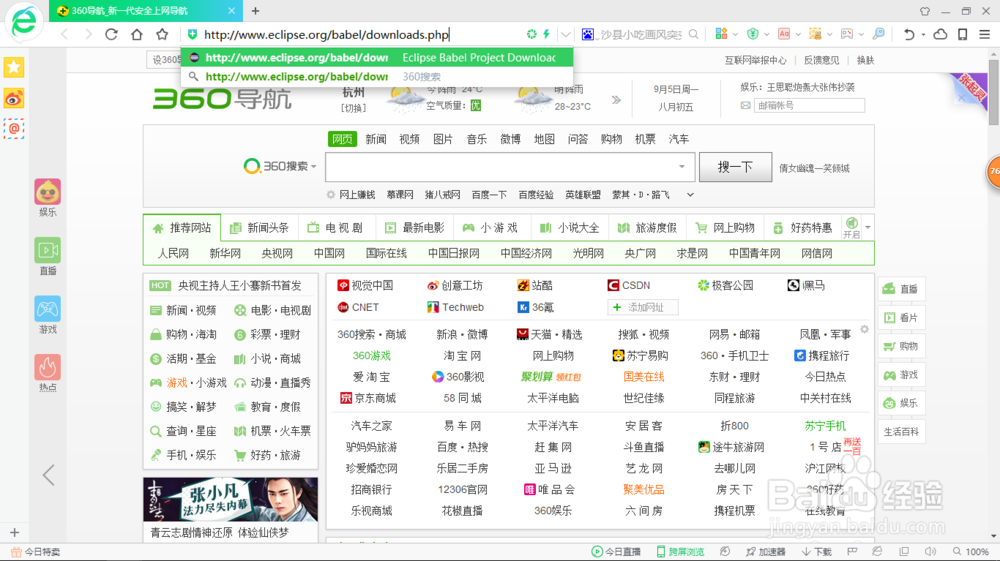Open 下载 downloads in status bar

tap(816, 551)
